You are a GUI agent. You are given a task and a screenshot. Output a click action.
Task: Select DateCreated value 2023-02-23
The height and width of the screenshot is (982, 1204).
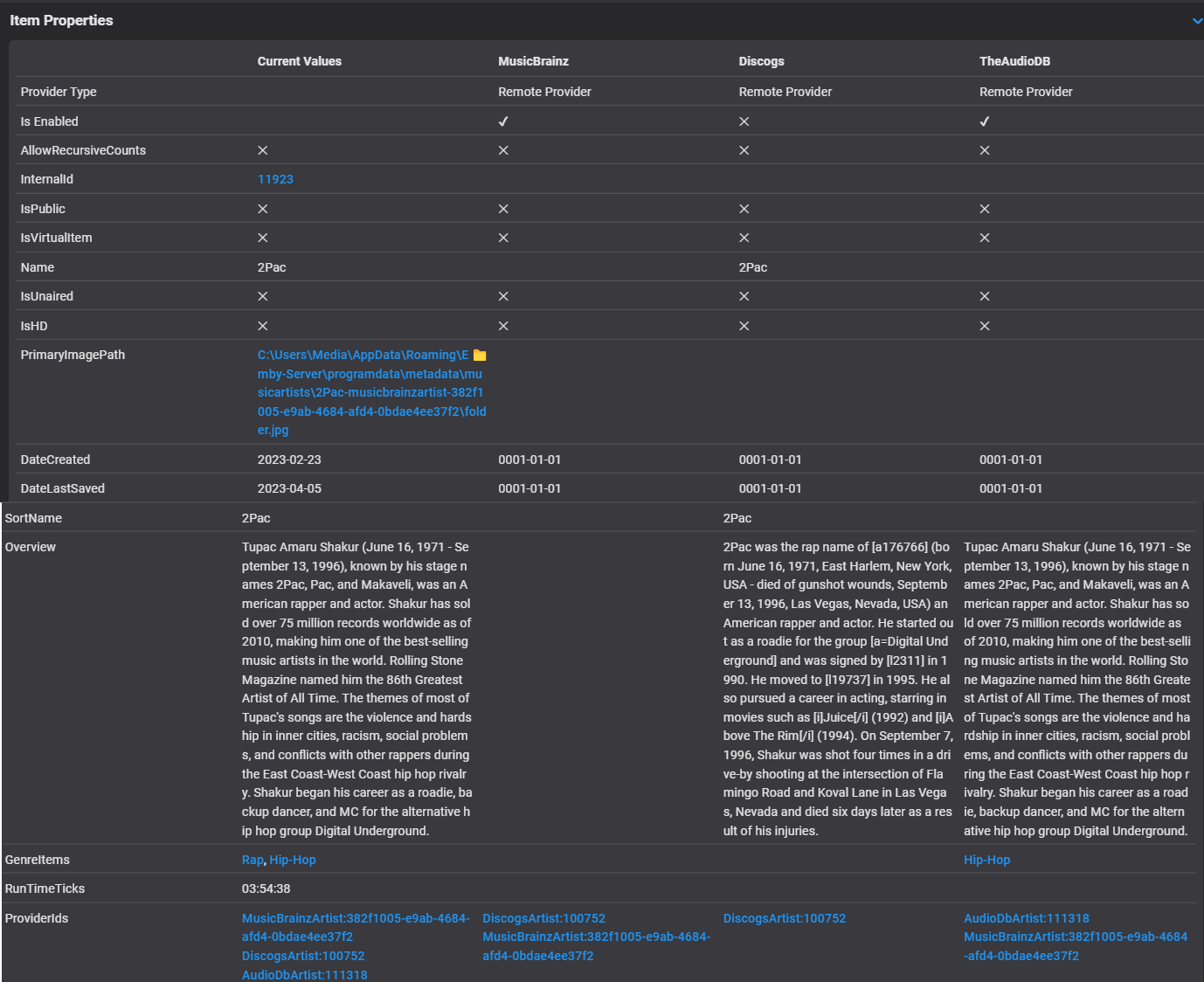pyautogui.click(x=289, y=460)
